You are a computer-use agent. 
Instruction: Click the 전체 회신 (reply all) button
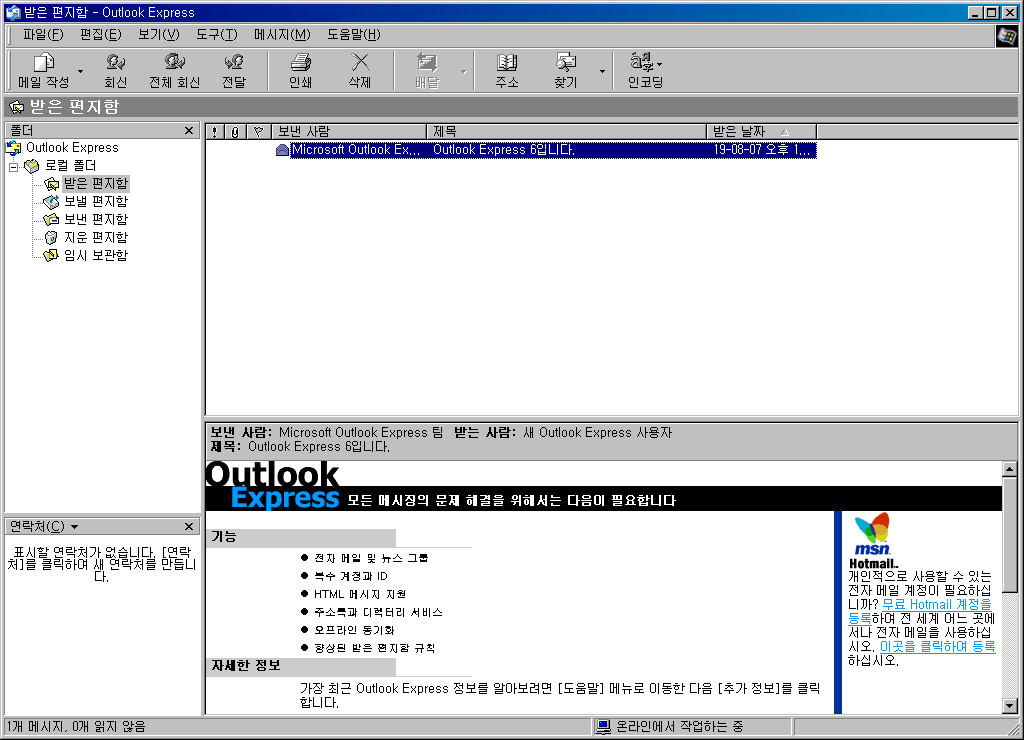[x=174, y=70]
